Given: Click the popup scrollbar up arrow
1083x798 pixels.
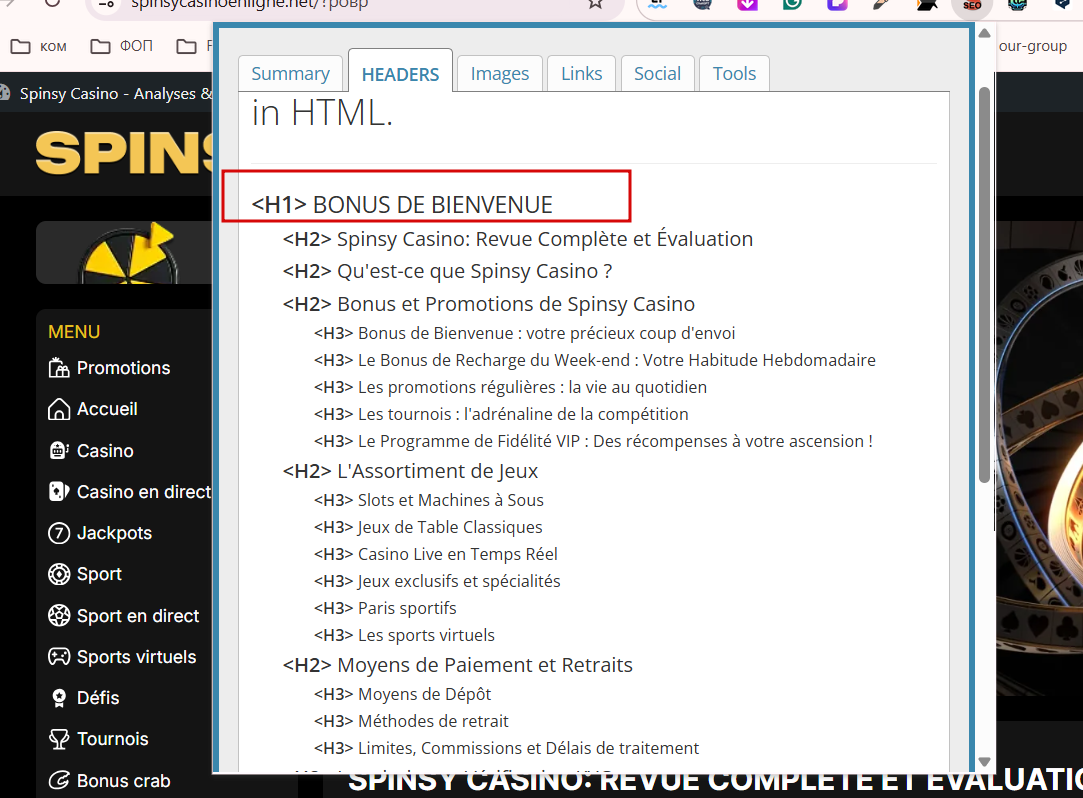Looking at the screenshot, I should tap(984, 33).
